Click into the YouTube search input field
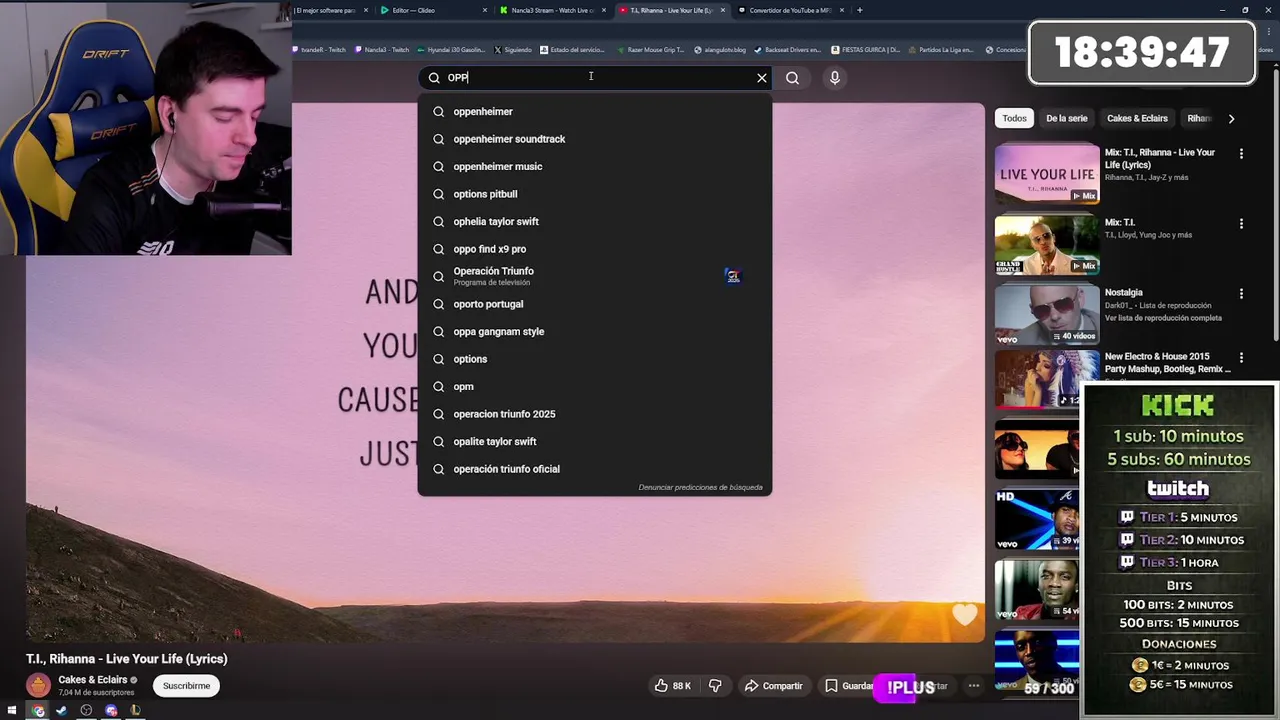Screen dimensions: 1280x720 (595, 78)
